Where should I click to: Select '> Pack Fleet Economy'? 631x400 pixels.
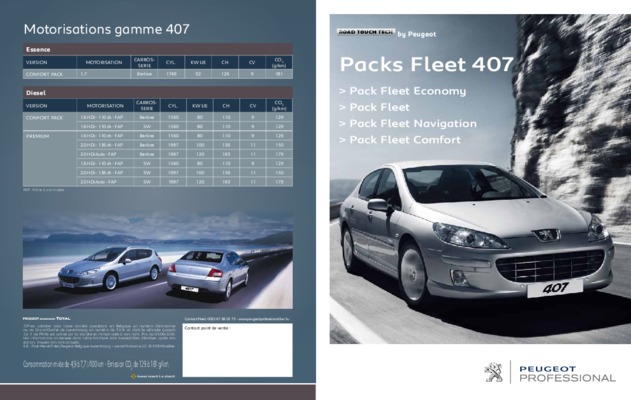[402, 91]
